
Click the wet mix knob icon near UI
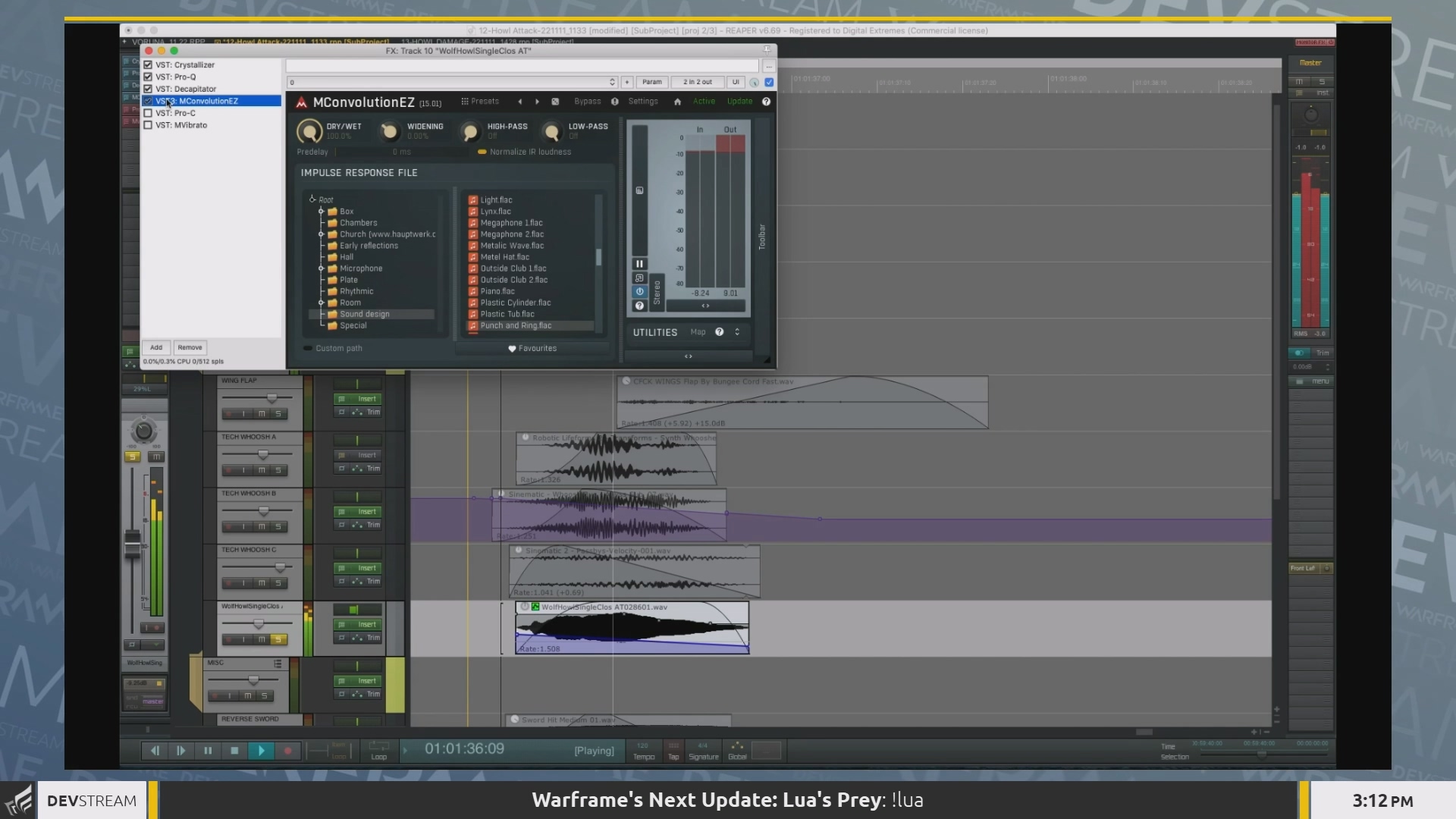(754, 82)
